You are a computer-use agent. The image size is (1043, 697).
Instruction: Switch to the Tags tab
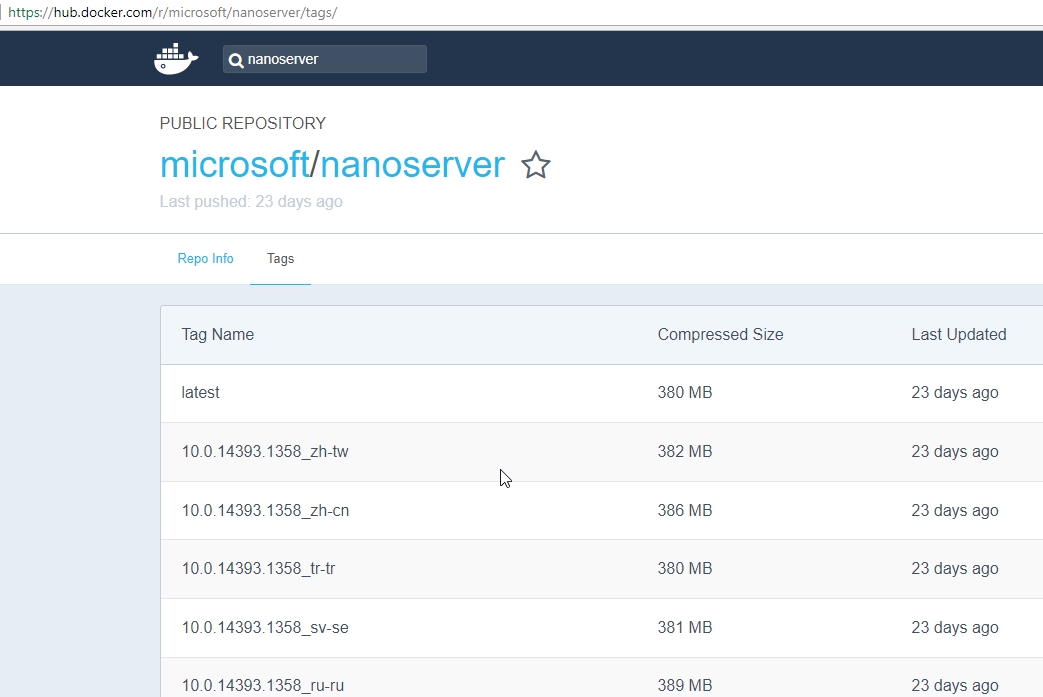click(280, 258)
